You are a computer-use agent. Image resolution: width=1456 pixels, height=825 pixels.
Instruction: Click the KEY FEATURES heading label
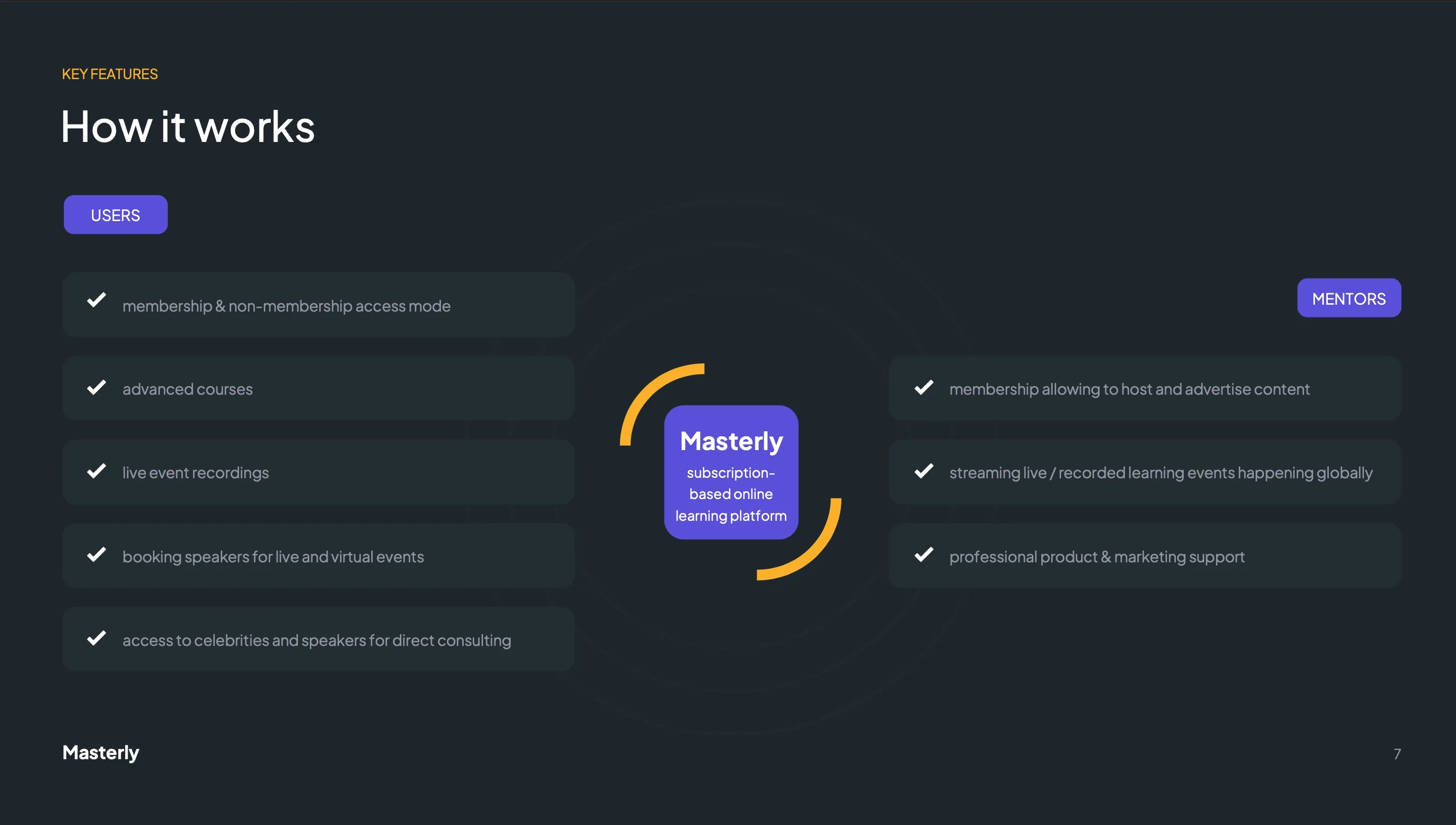click(109, 74)
